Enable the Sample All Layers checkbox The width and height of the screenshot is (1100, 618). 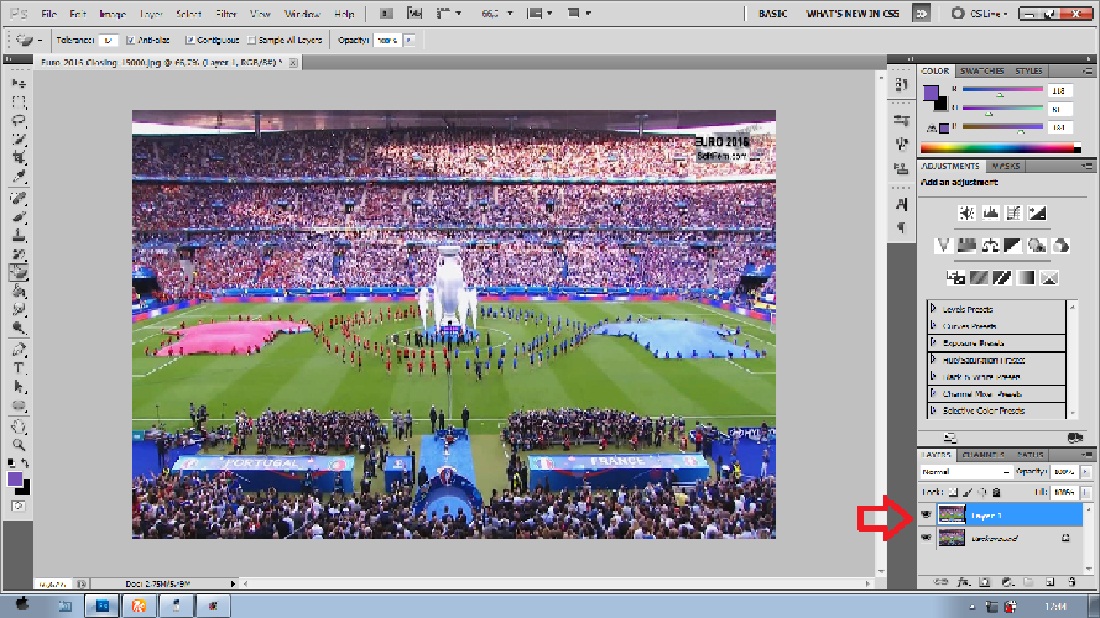[251, 40]
